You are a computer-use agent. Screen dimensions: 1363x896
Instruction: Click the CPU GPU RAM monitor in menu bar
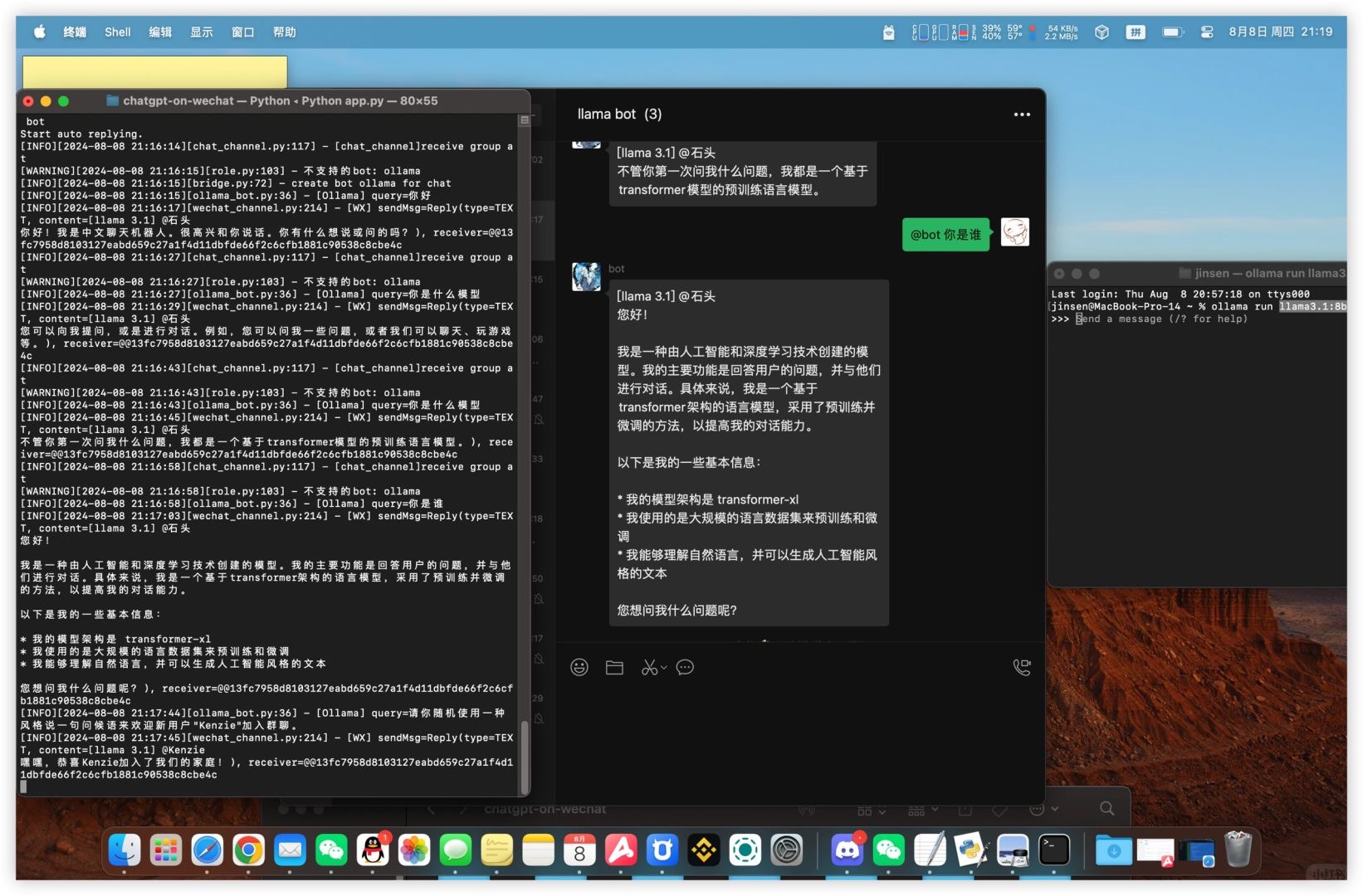967,32
